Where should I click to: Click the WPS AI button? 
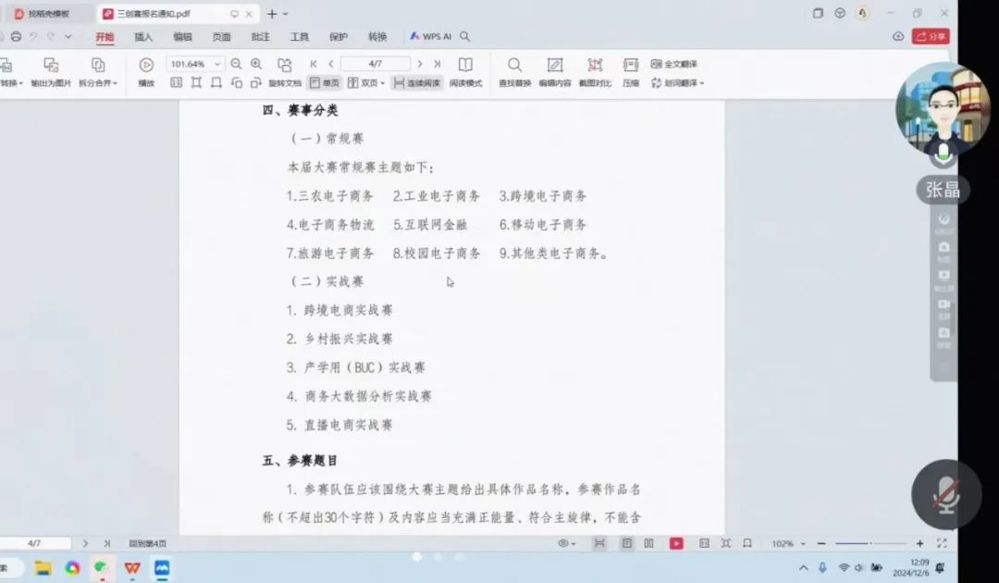click(x=431, y=37)
